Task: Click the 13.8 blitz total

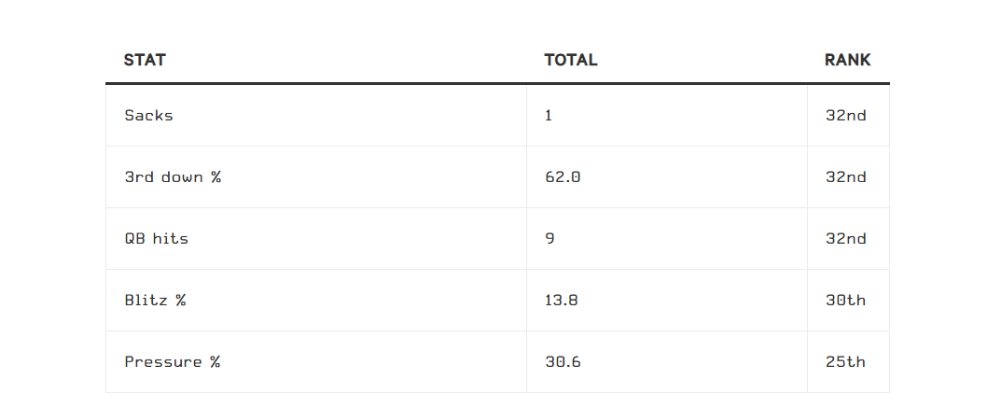Action: point(561,300)
